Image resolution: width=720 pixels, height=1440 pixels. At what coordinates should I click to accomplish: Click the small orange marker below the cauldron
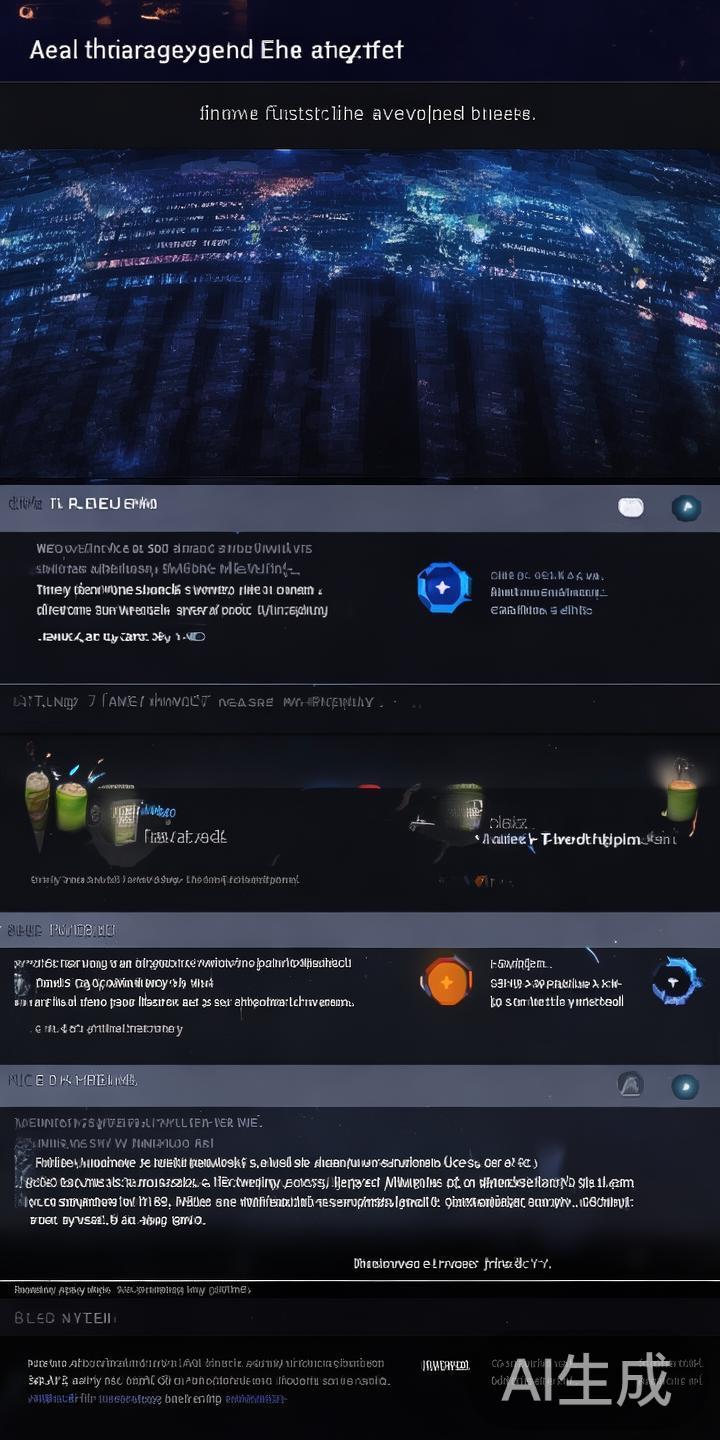(x=479, y=880)
